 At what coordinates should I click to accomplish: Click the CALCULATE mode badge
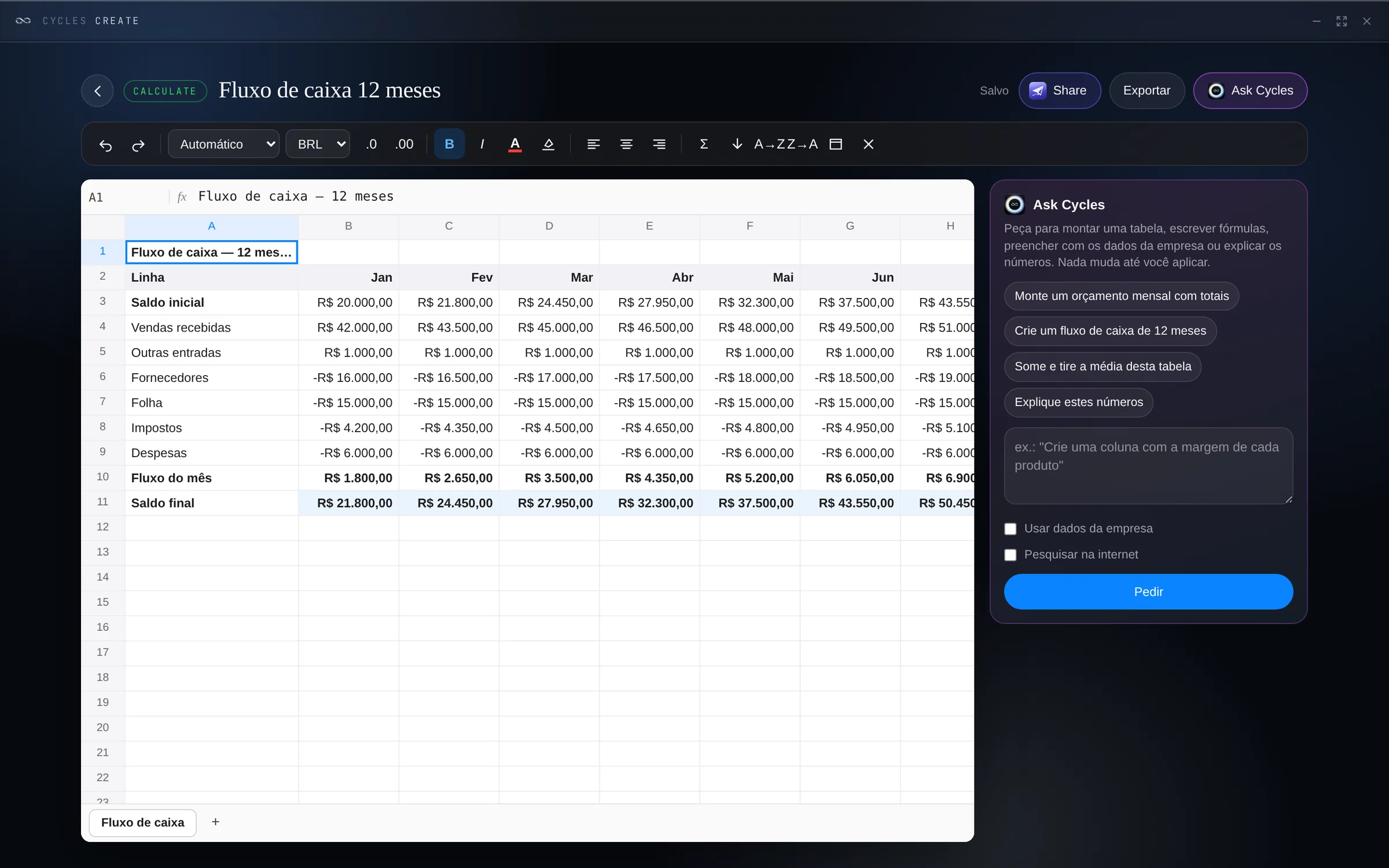tap(165, 91)
